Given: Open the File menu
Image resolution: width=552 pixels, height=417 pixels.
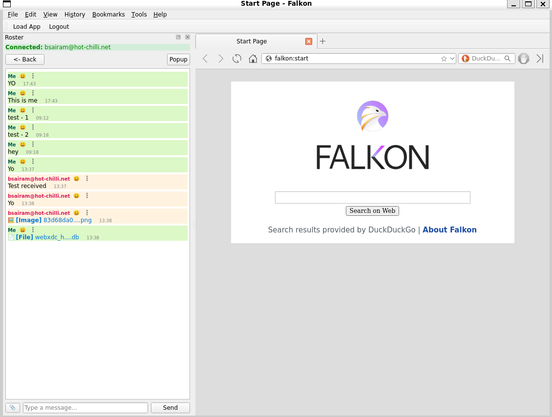Looking at the screenshot, I should pos(13,14).
